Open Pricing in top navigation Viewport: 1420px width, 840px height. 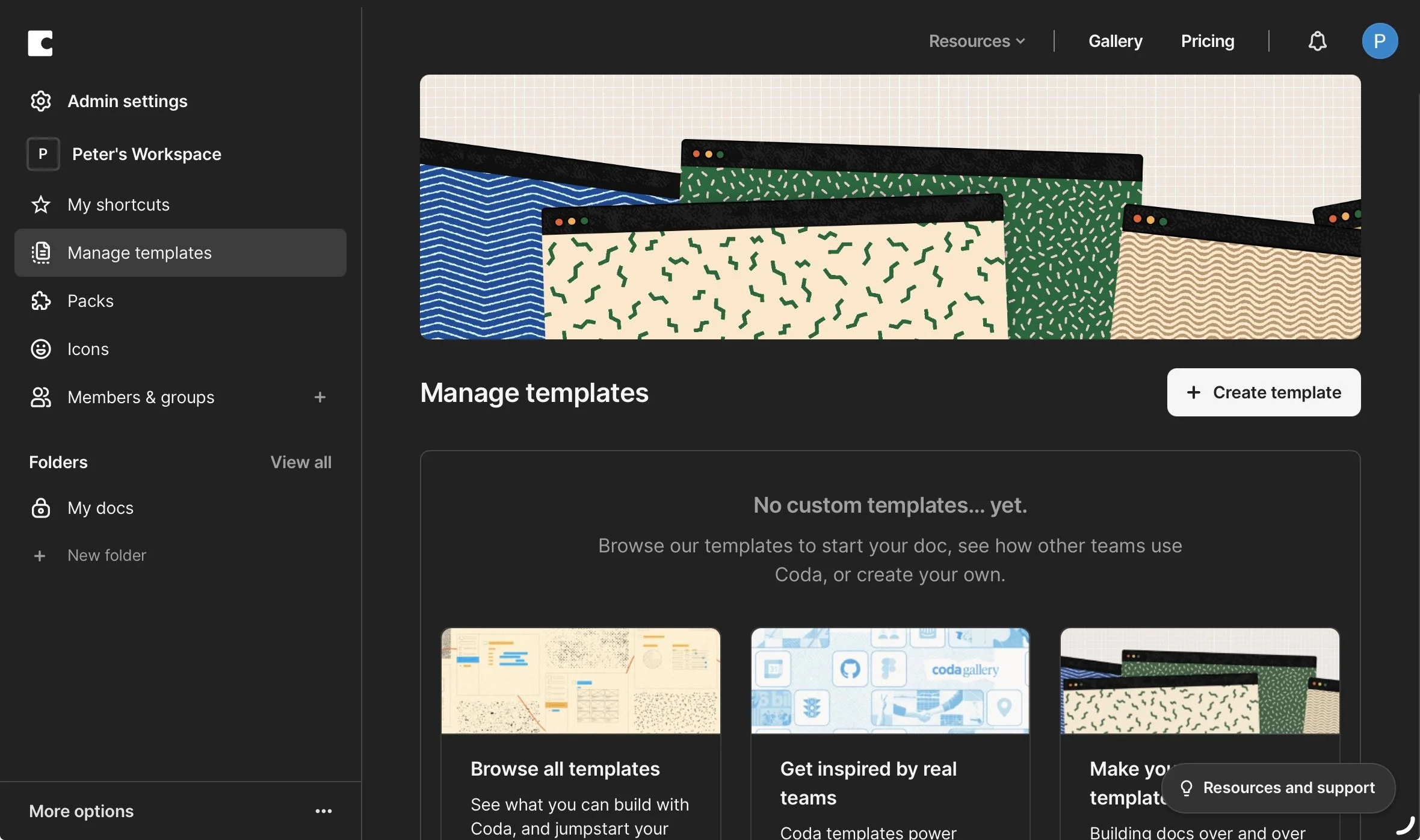point(1207,41)
